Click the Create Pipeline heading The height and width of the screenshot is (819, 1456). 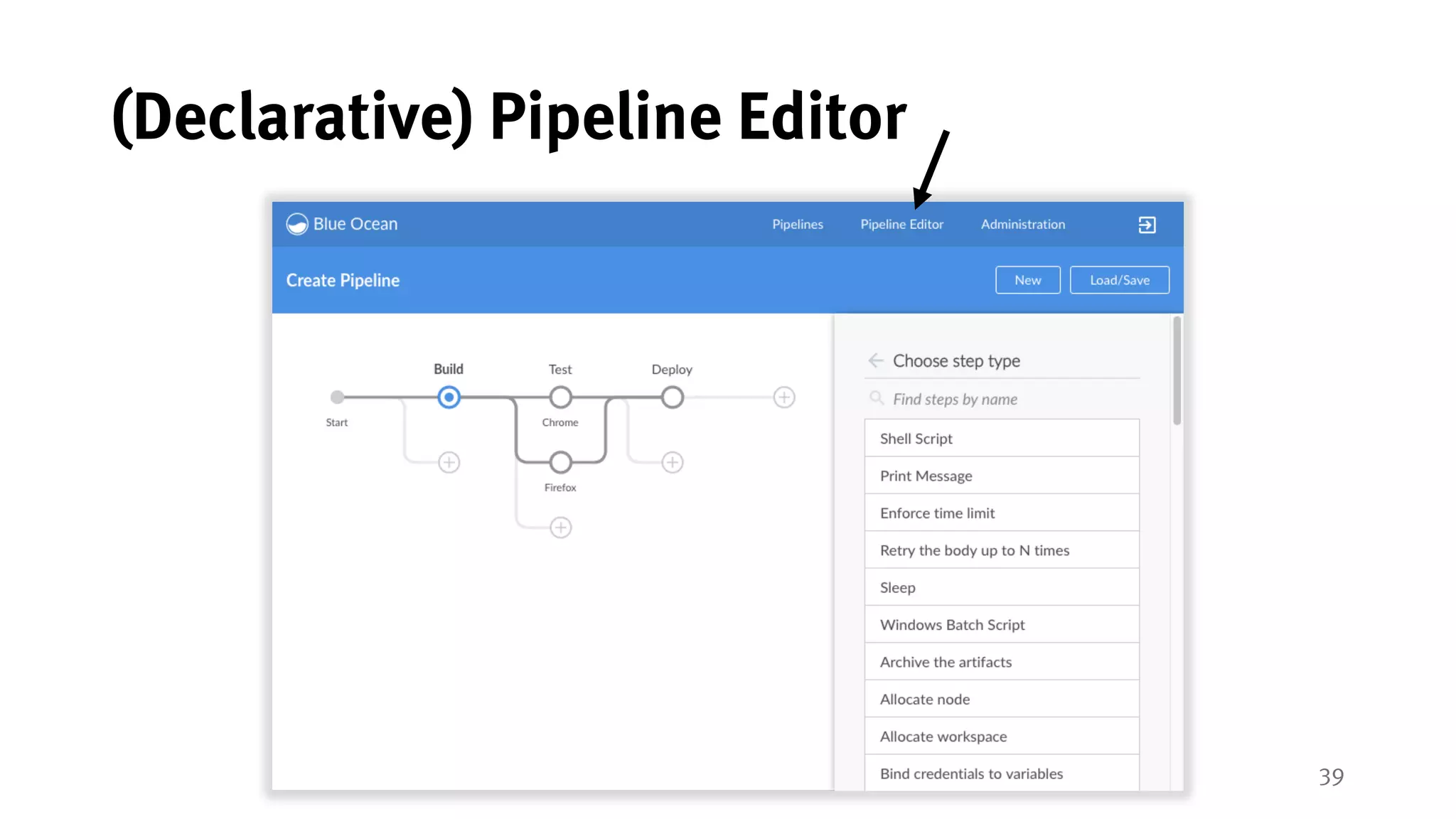[343, 280]
